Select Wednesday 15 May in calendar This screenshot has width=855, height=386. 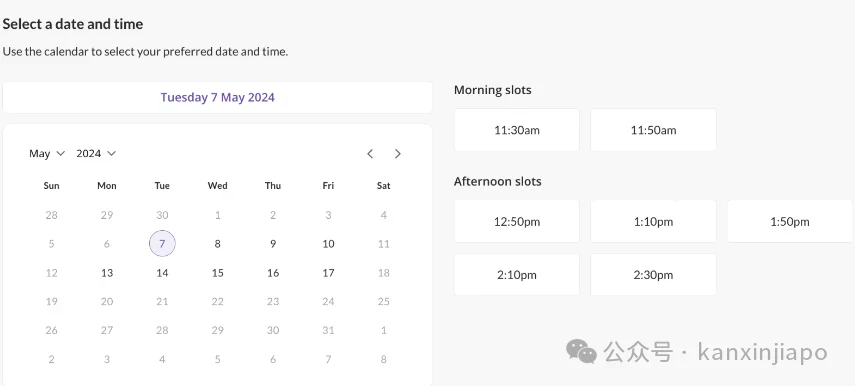click(x=218, y=273)
